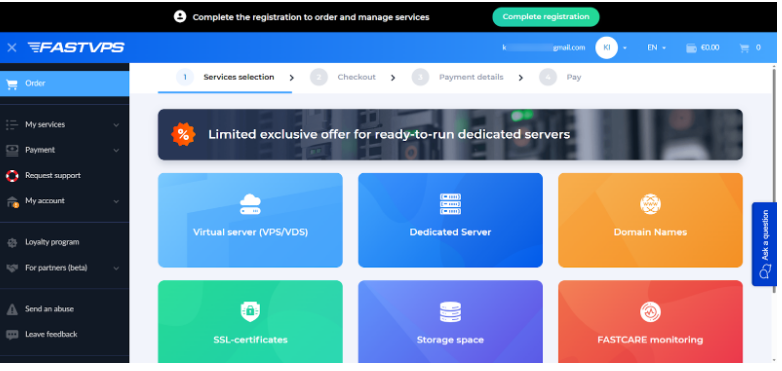Expand the Payment submenu chevron
782x371 pixels.
116,151
